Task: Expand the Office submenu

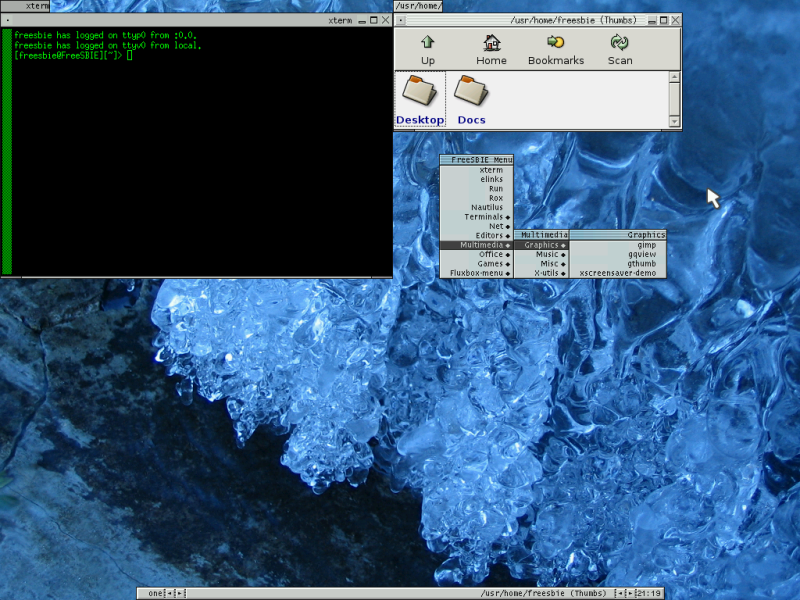Action: point(490,254)
